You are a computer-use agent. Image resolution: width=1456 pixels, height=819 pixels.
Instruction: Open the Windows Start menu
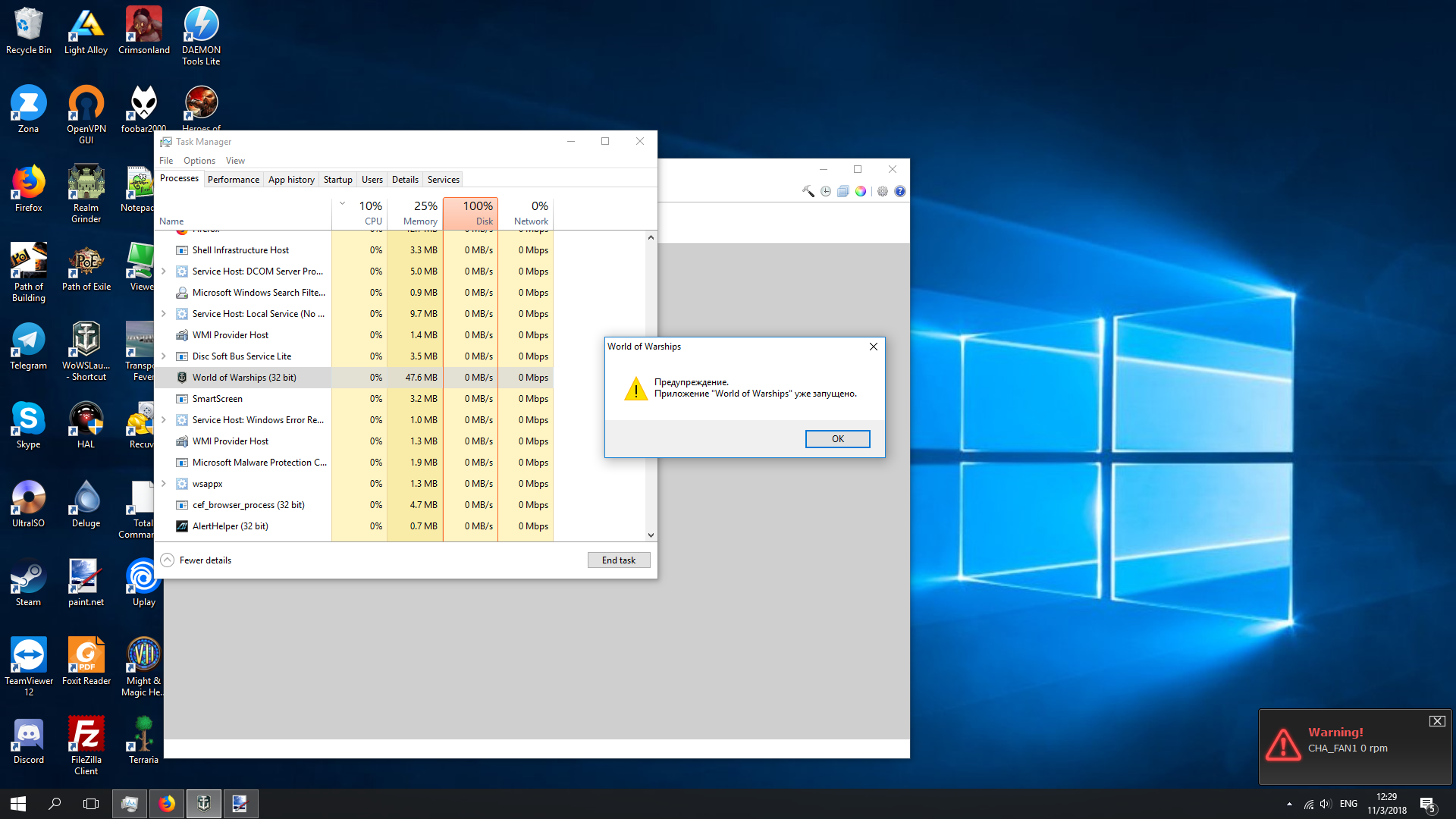18,804
